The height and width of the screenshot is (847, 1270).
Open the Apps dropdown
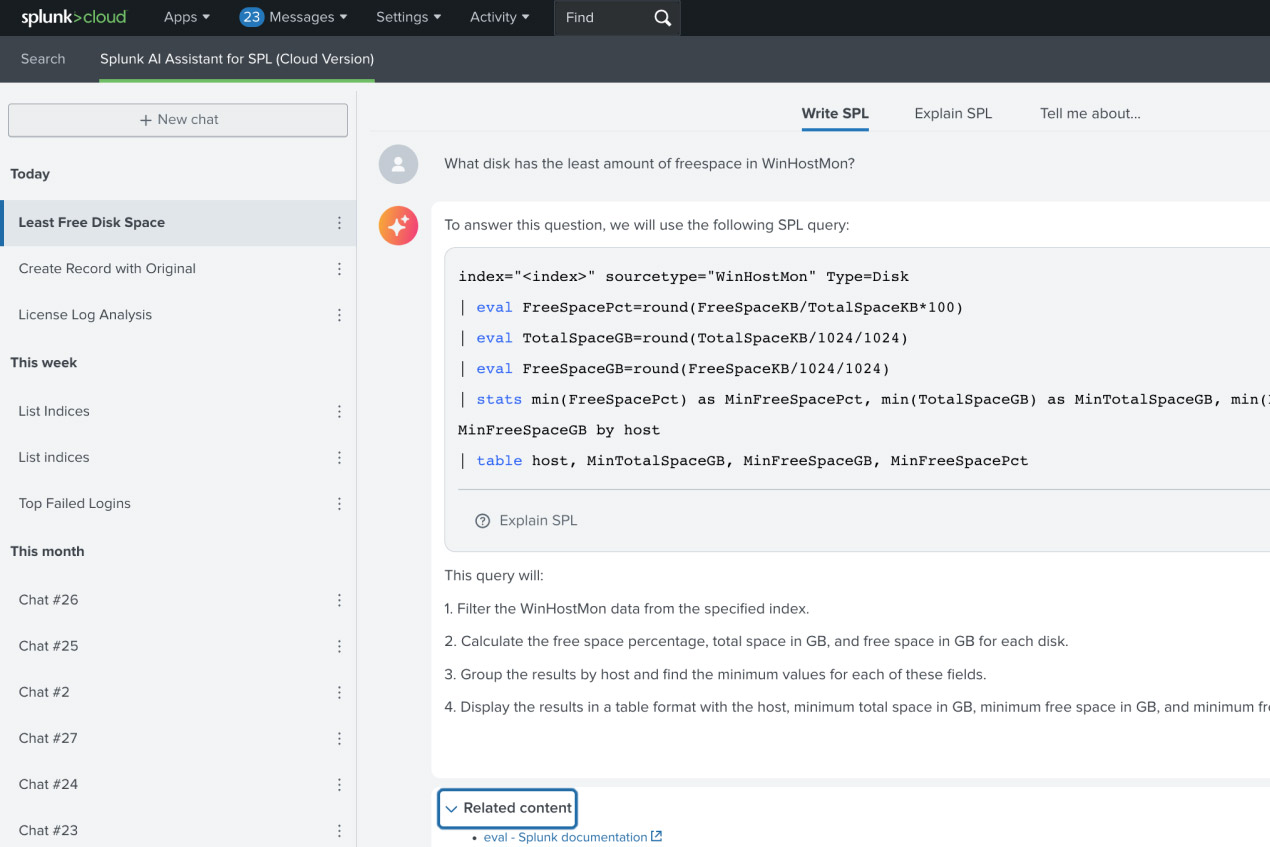coord(186,17)
